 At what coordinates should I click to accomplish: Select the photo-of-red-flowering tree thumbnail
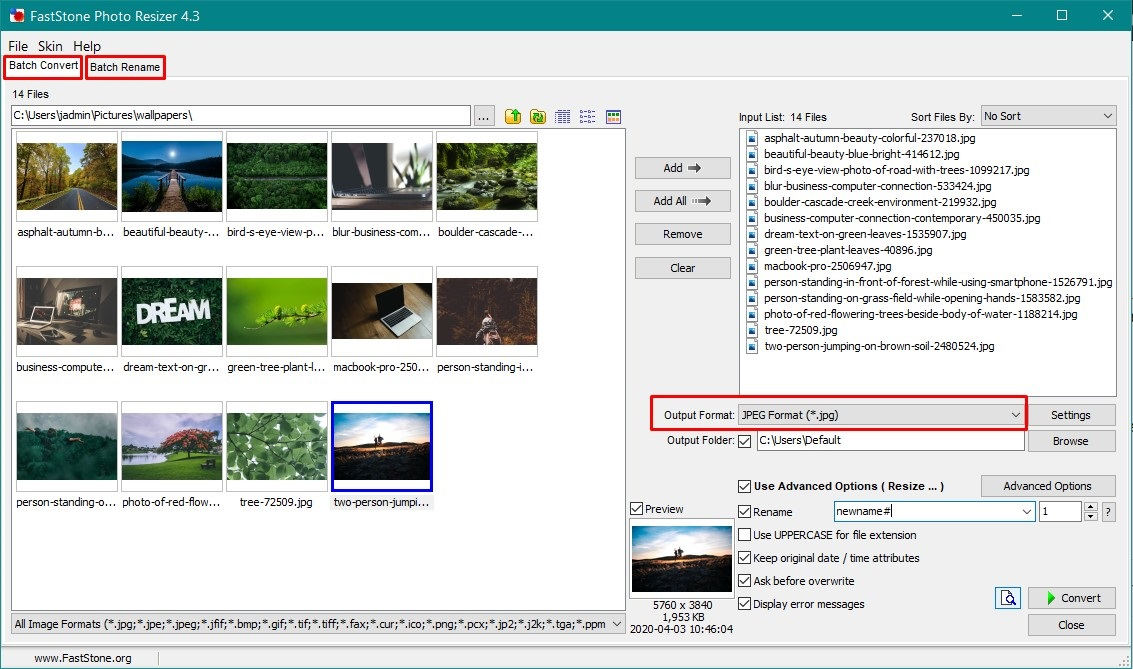172,446
